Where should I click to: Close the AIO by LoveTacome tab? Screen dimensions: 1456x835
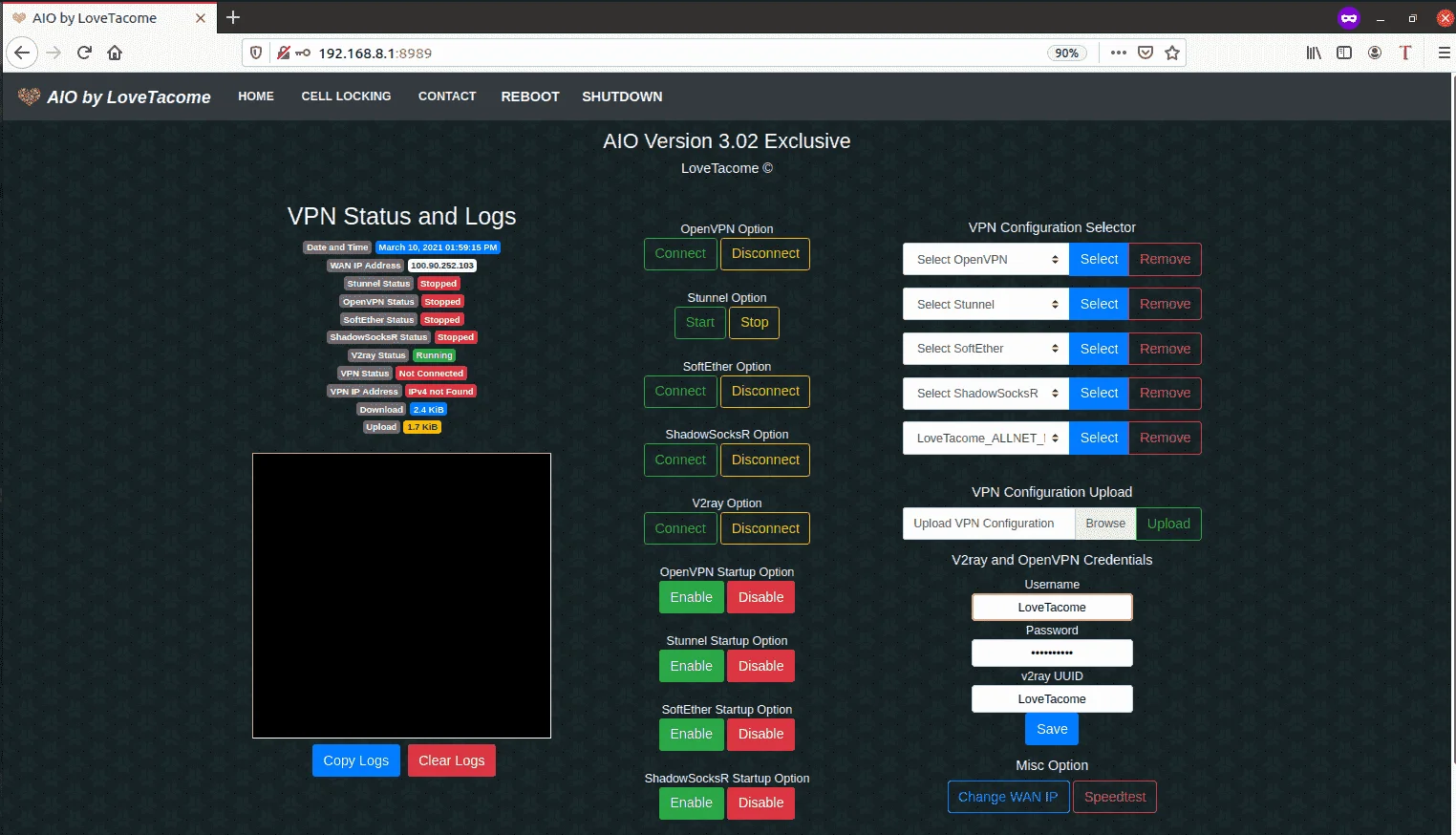[200, 17]
